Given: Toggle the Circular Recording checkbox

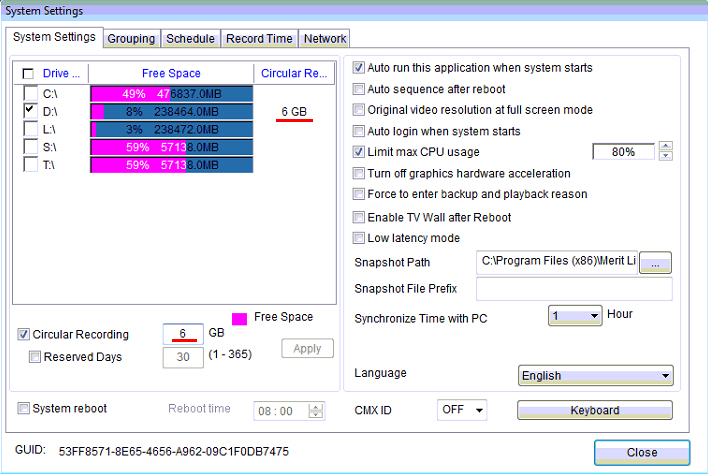Looking at the screenshot, I should click(25, 335).
